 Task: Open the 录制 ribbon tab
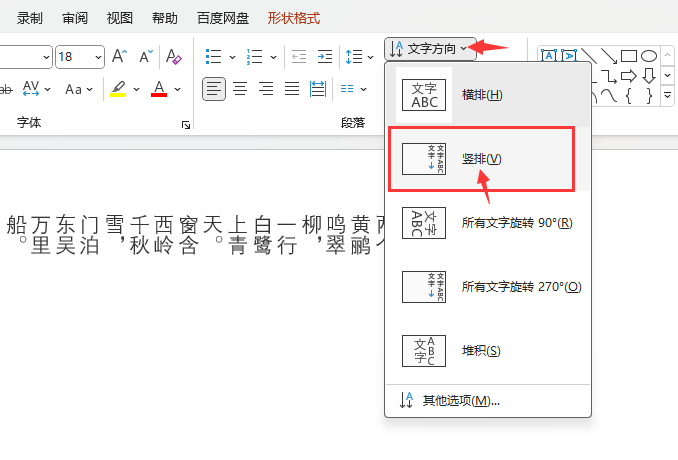pos(29,18)
